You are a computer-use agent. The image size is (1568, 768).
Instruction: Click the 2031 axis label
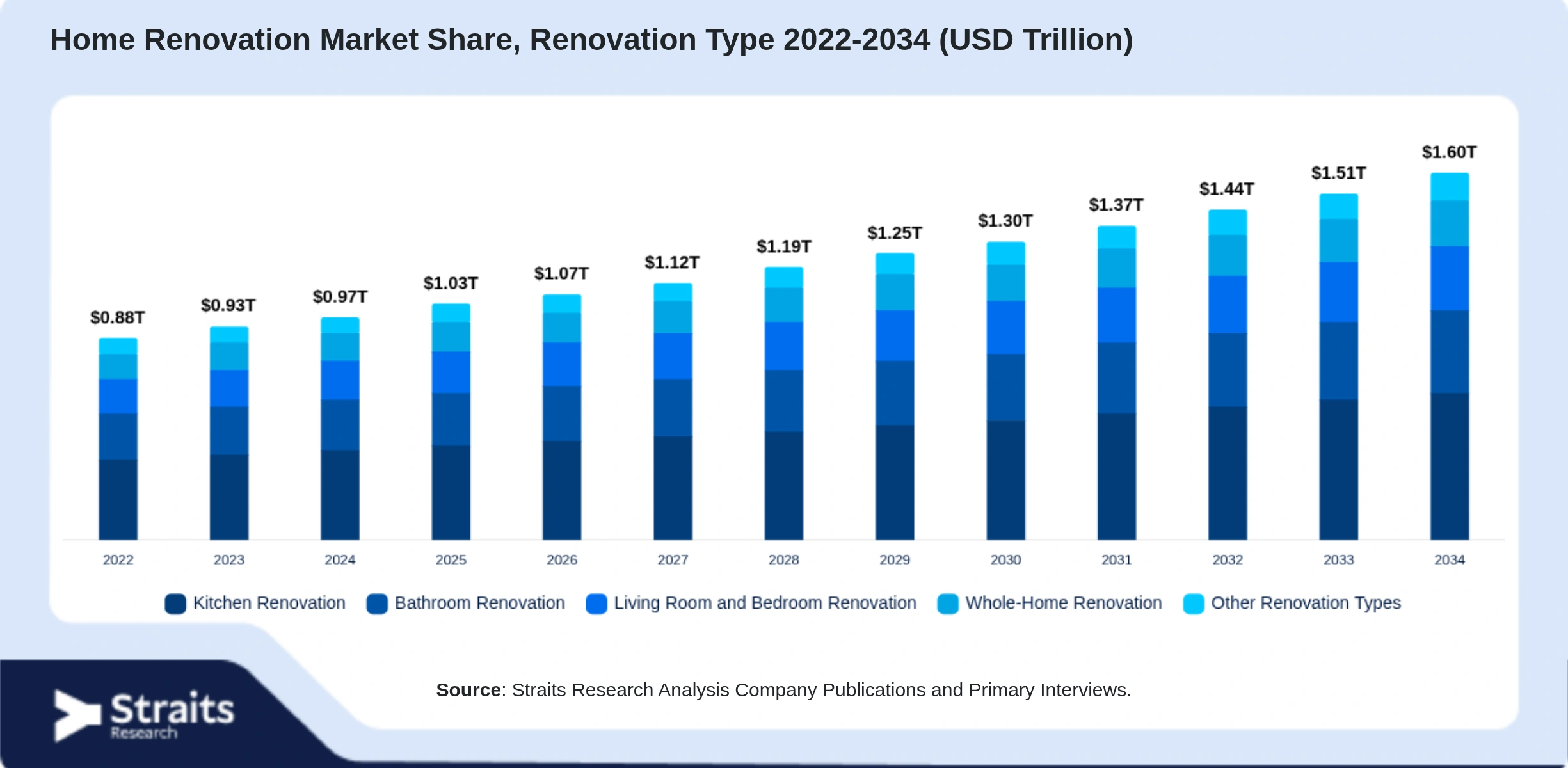1117,560
